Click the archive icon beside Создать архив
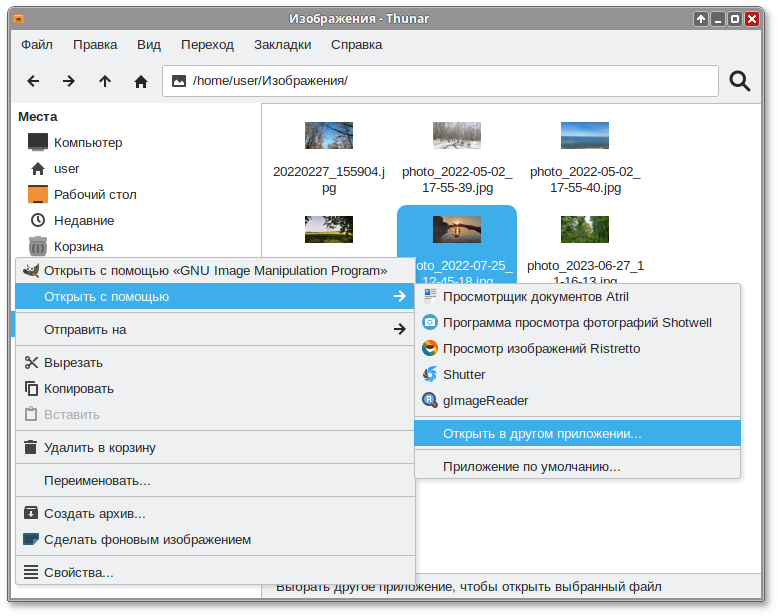This screenshot has height=616, width=778. click(31, 513)
